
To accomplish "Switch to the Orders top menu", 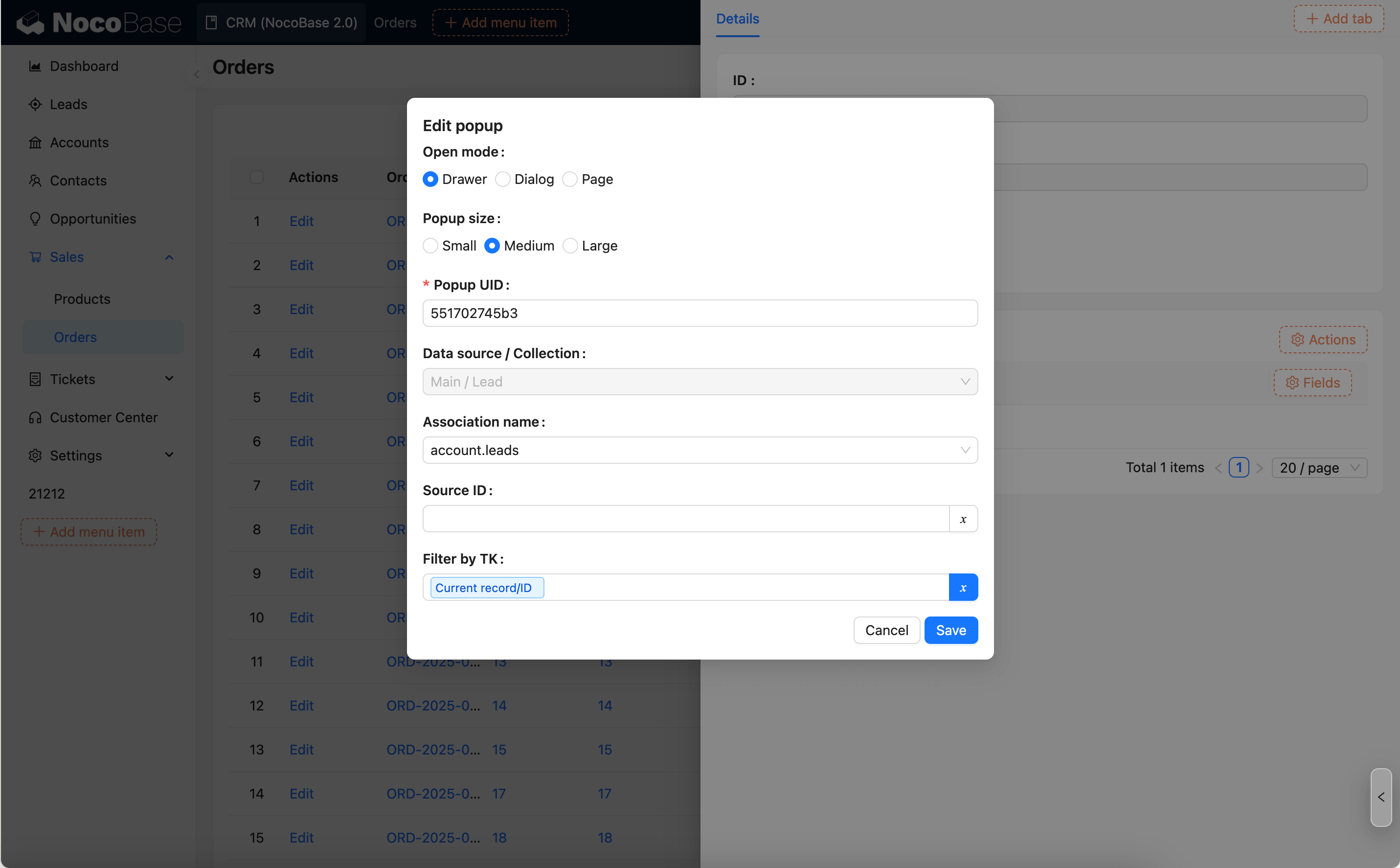I will click(x=395, y=23).
